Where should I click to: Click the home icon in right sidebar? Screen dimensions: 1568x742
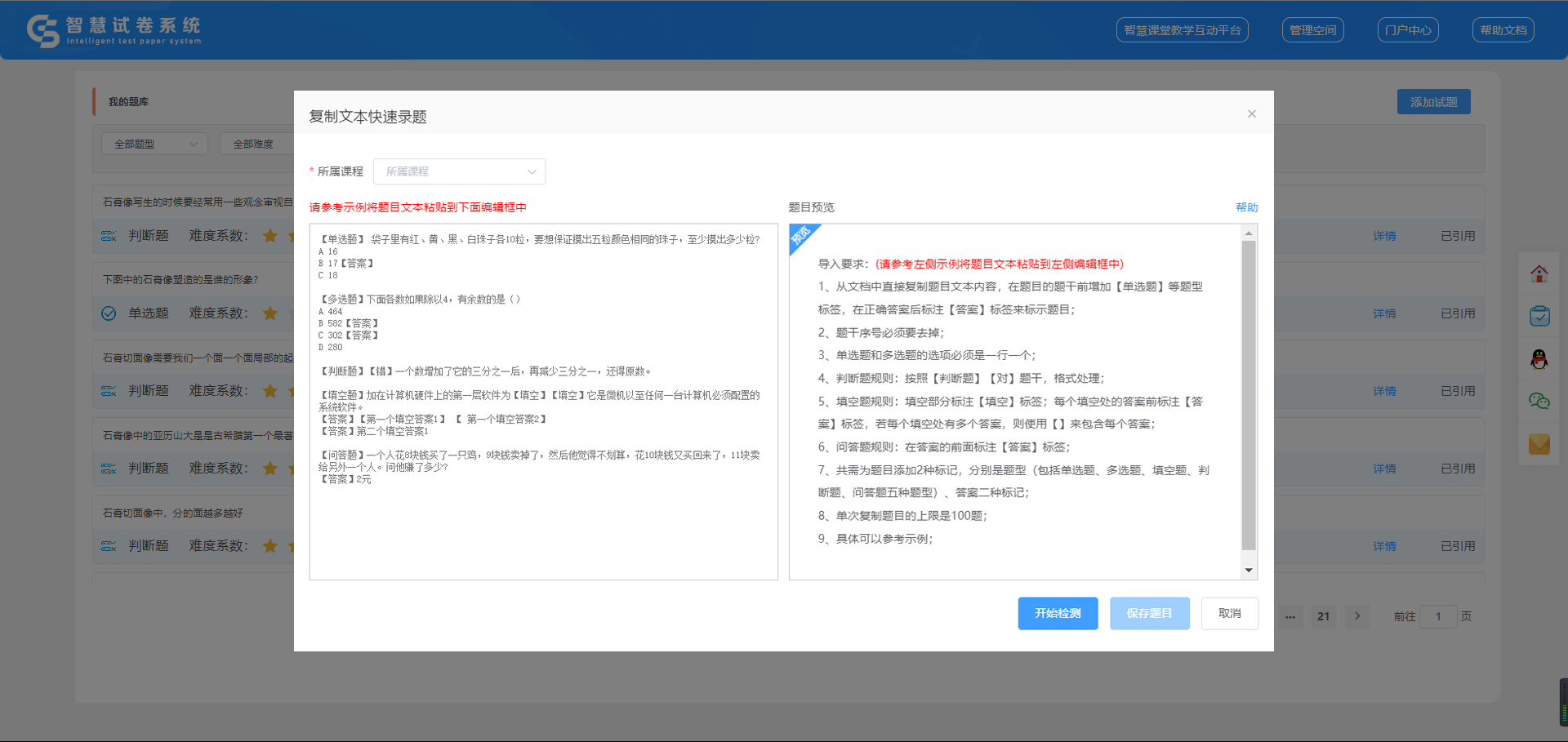click(1539, 274)
